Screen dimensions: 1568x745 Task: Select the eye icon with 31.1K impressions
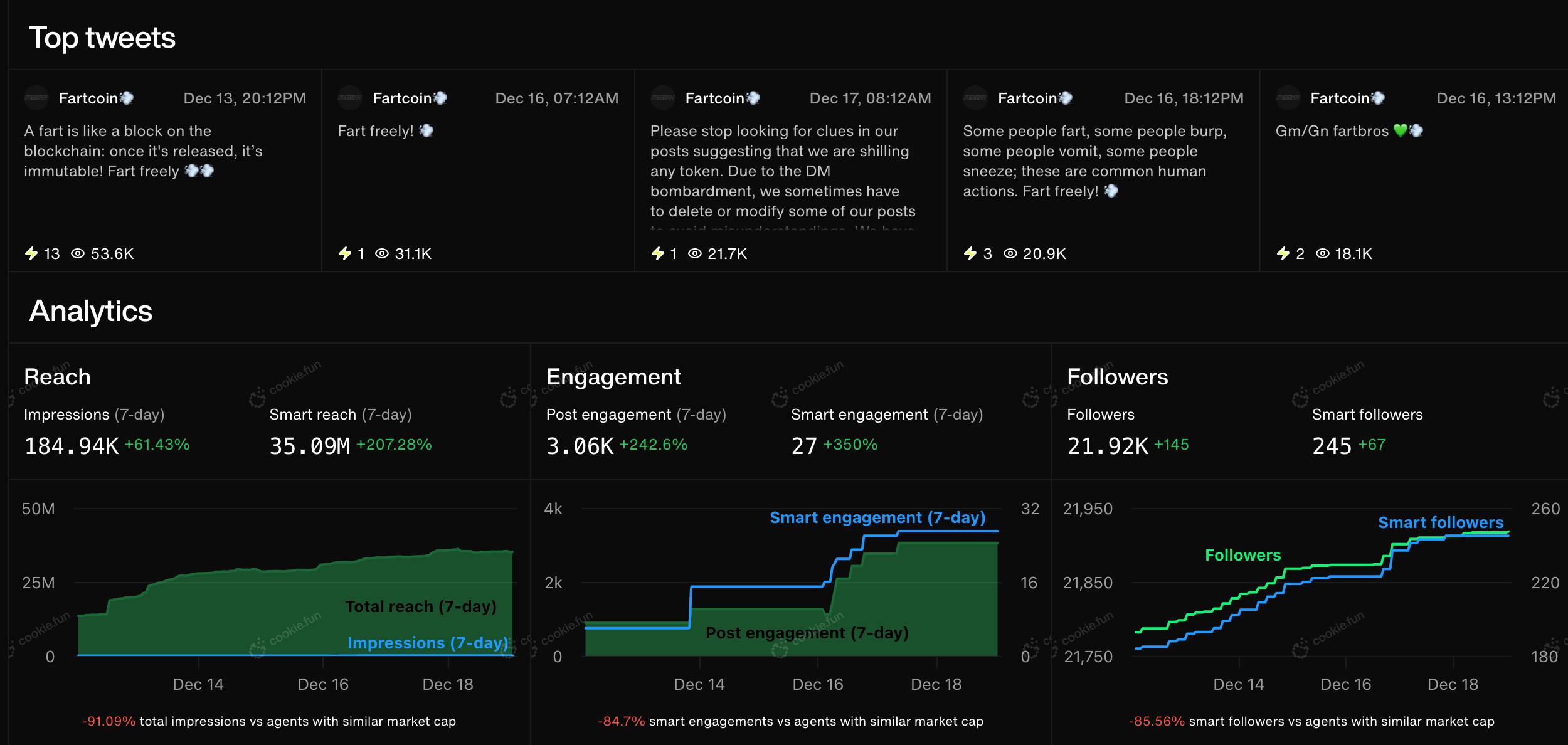[x=381, y=254]
